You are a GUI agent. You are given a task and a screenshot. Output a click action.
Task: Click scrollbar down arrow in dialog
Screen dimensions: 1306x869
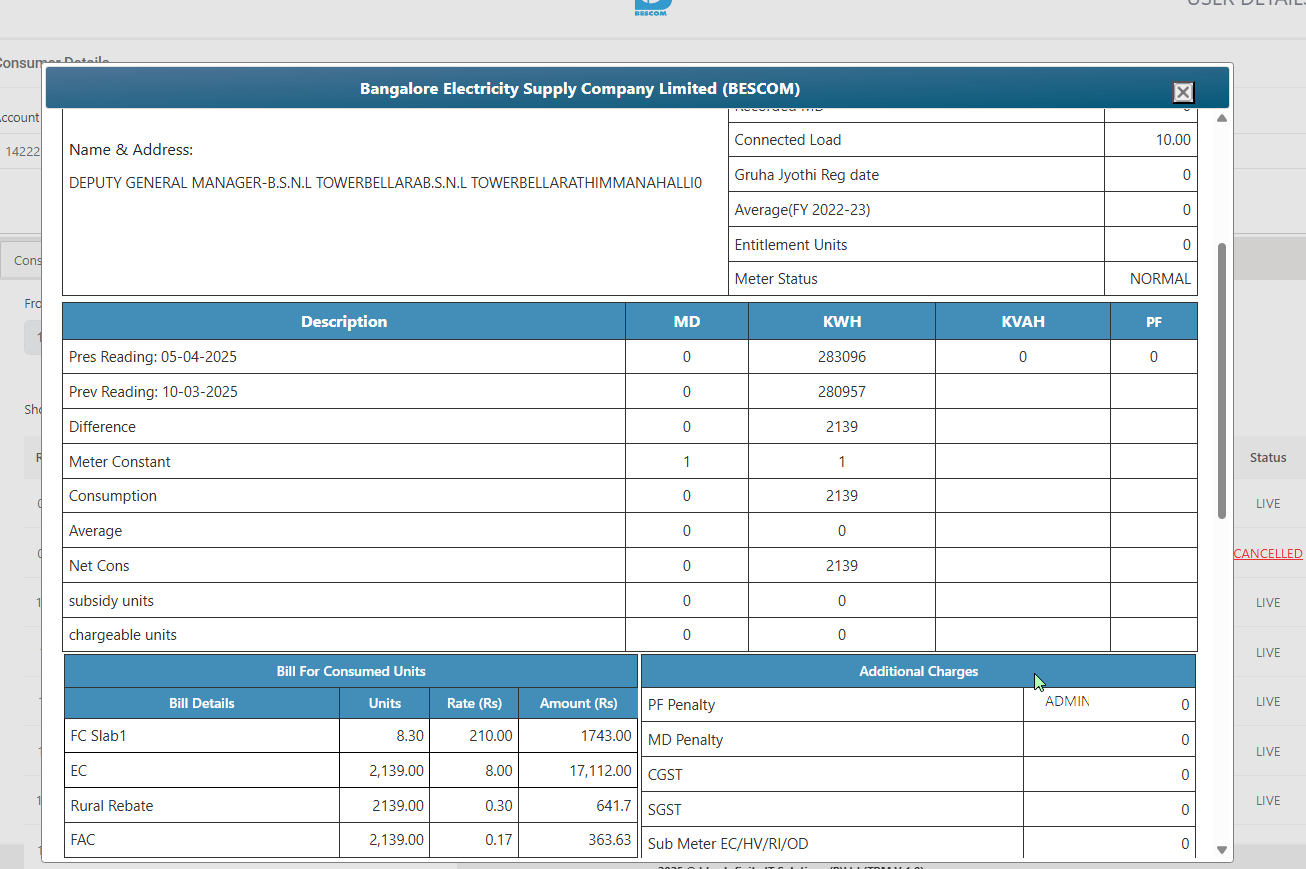[1222, 849]
